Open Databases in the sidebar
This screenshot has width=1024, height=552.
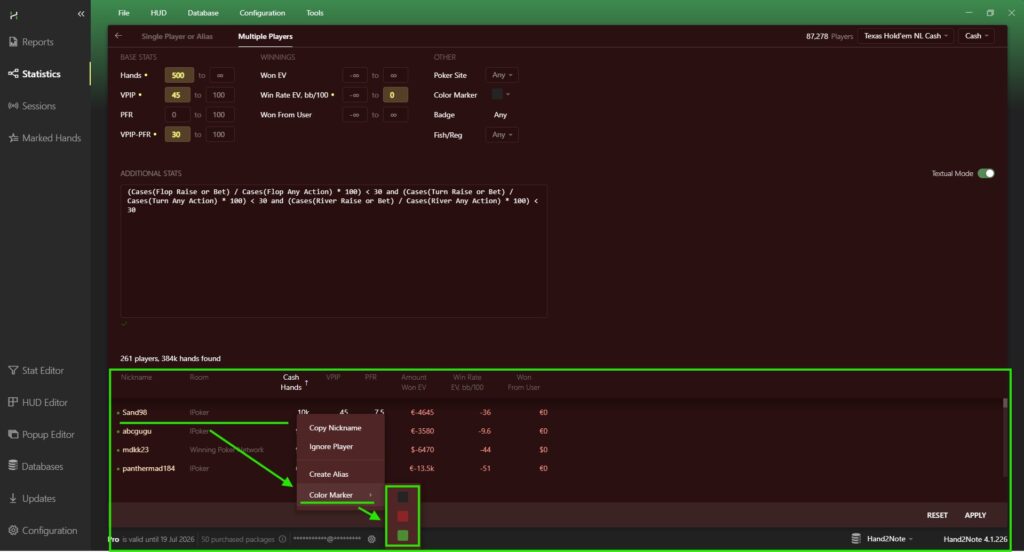click(x=42, y=466)
